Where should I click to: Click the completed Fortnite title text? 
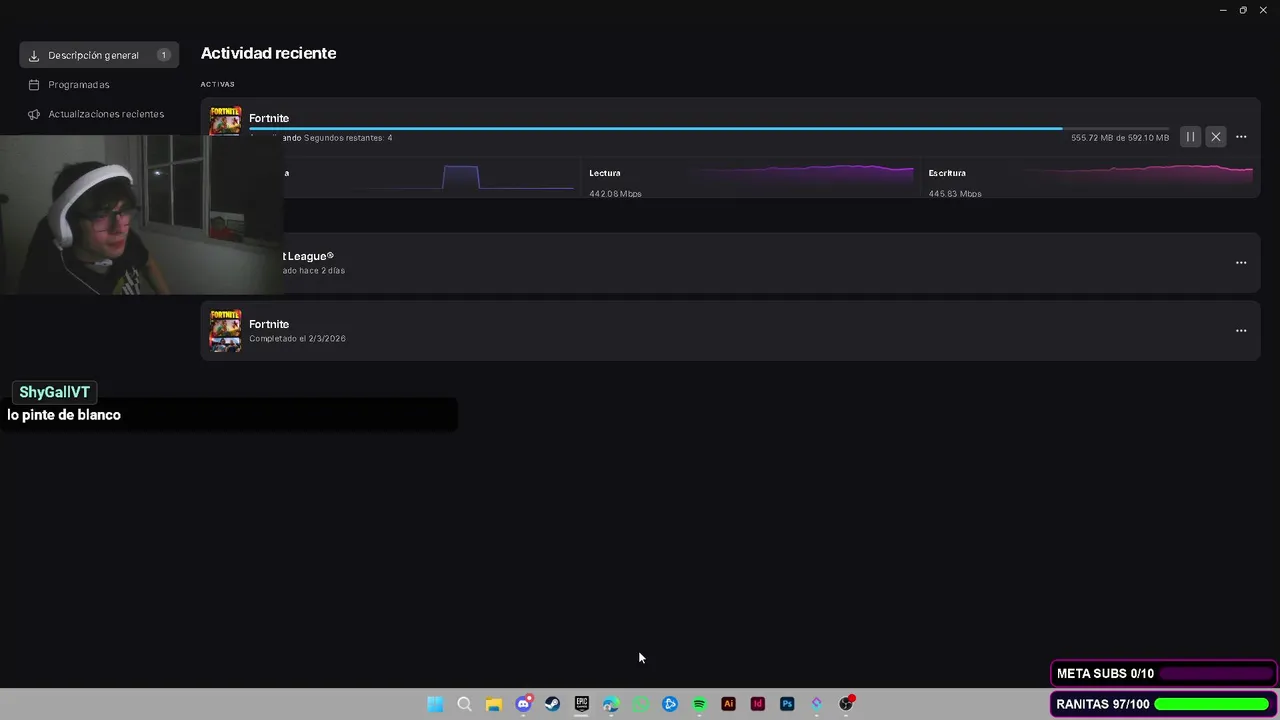tap(269, 324)
